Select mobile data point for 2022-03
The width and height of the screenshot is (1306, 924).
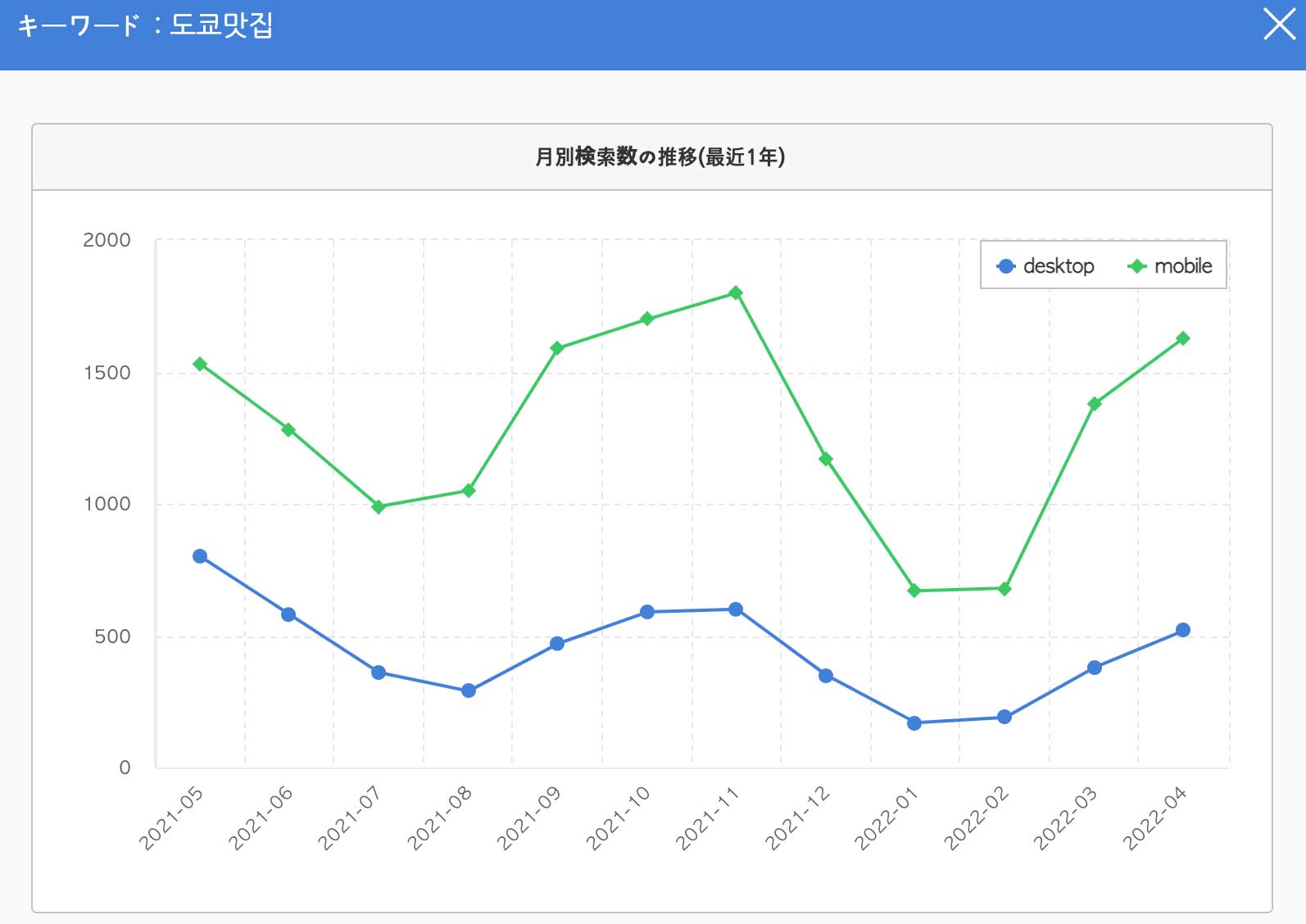point(1095,404)
